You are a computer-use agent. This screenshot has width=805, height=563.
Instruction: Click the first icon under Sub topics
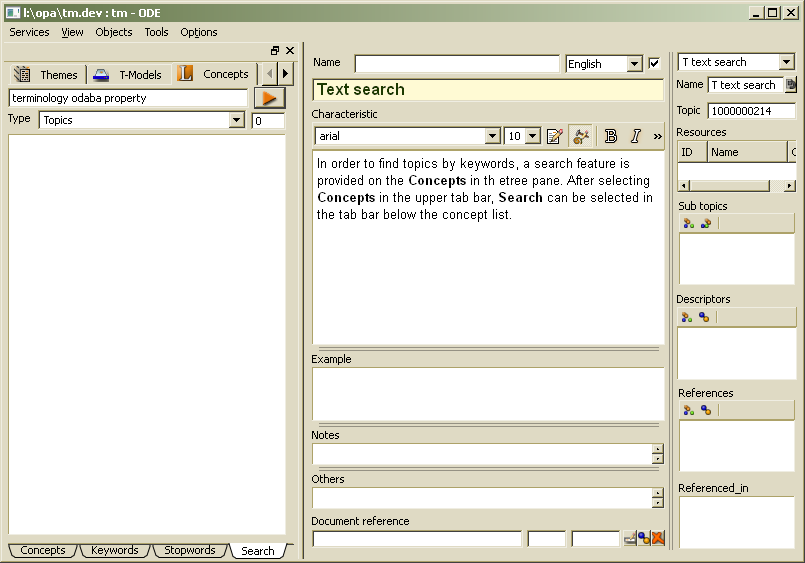point(688,223)
